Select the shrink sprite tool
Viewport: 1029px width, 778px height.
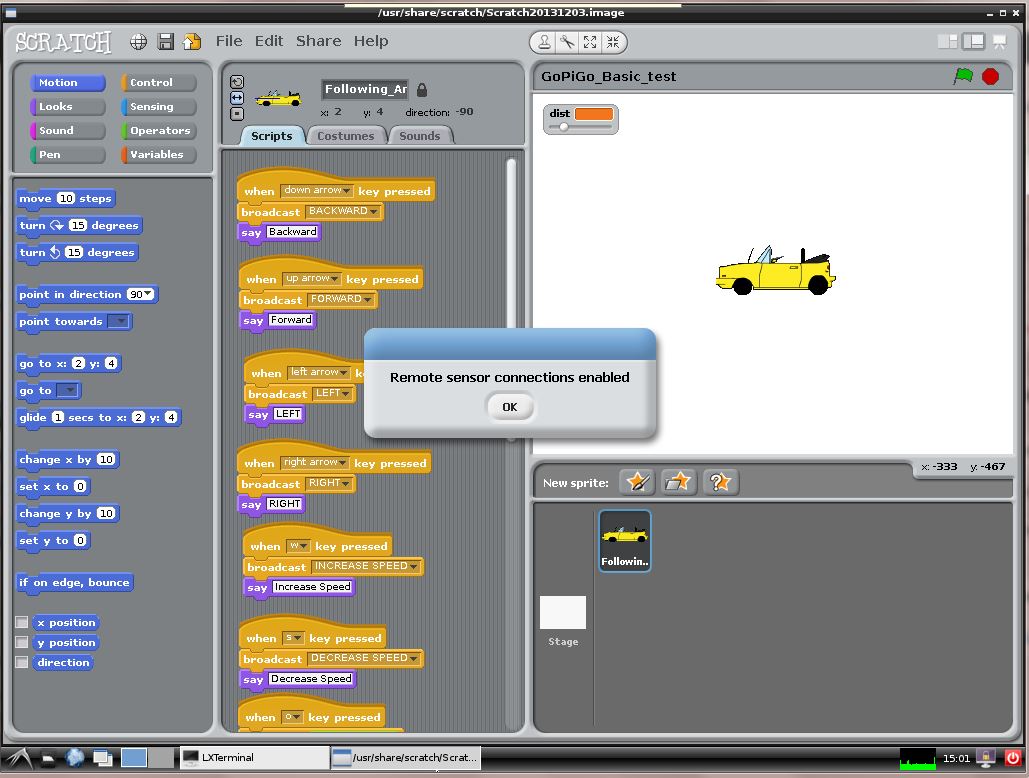tap(612, 43)
